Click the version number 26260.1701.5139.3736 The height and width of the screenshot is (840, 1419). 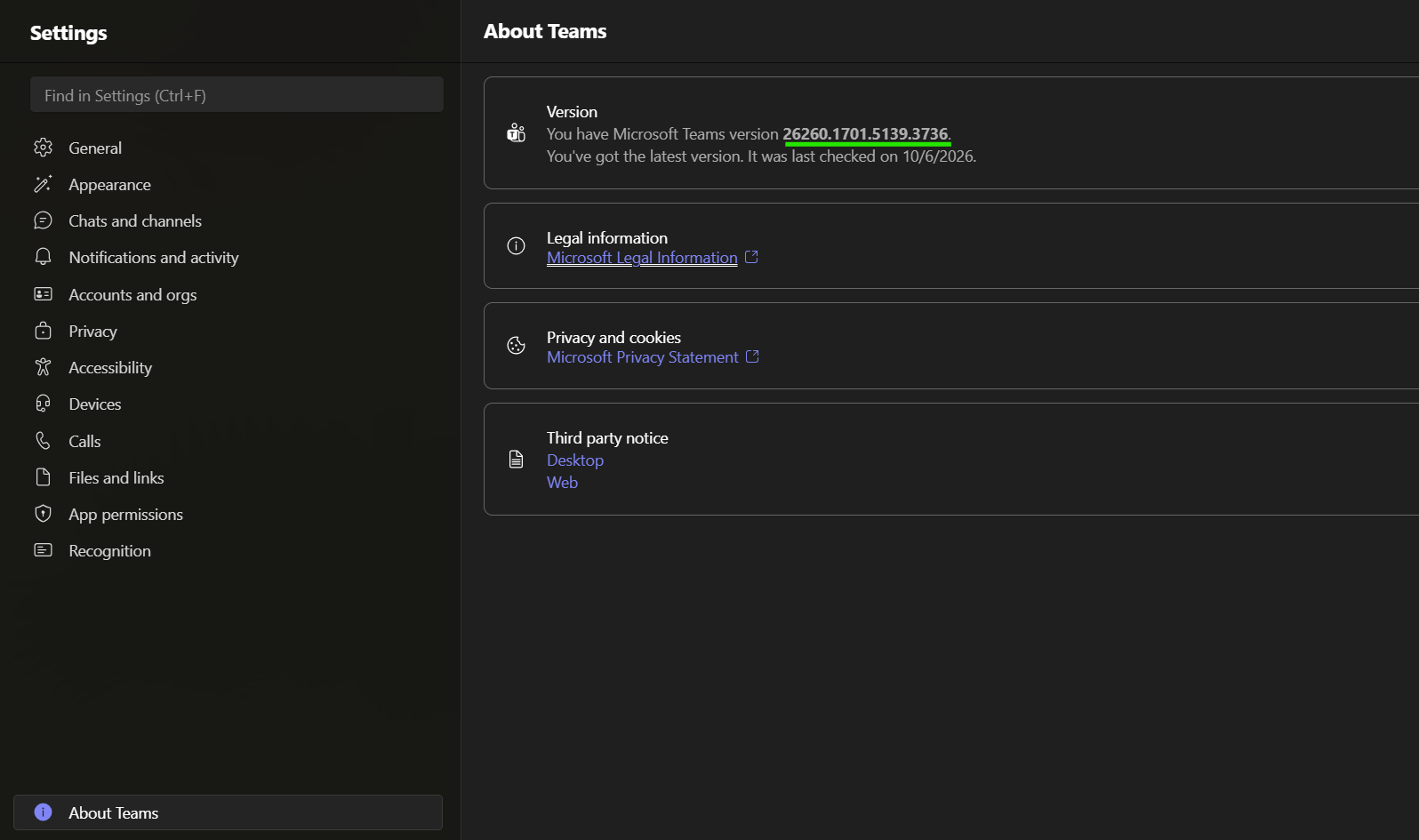(865, 134)
